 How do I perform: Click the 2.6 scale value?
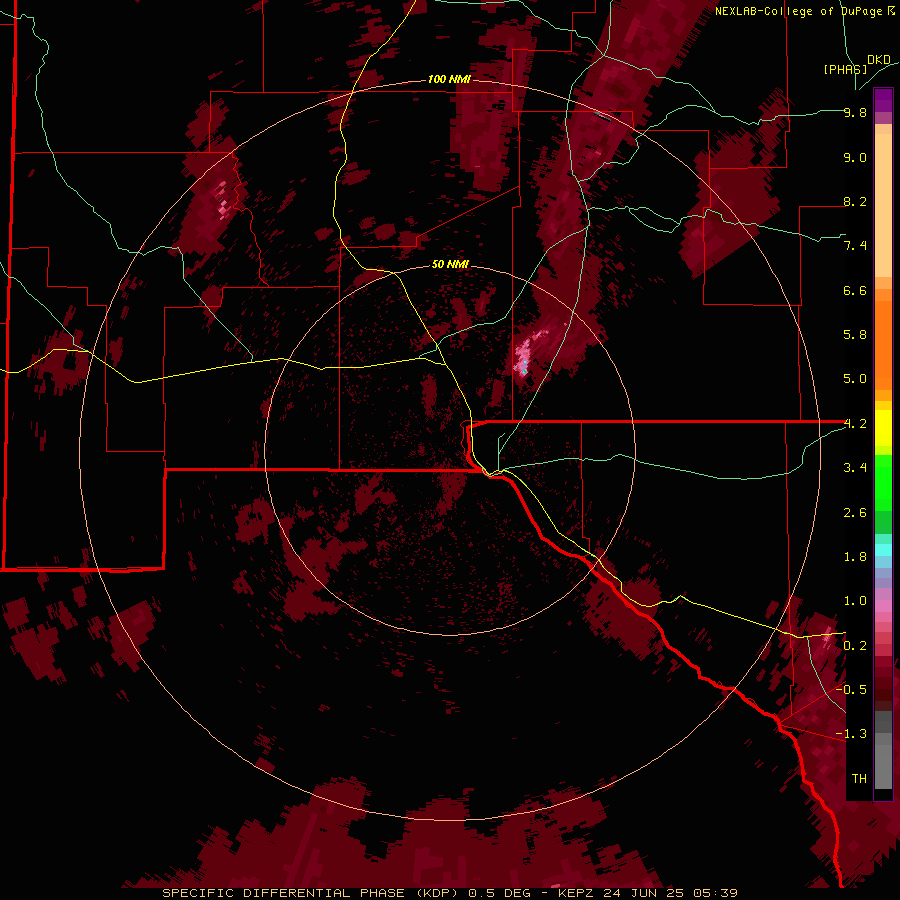point(855,513)
